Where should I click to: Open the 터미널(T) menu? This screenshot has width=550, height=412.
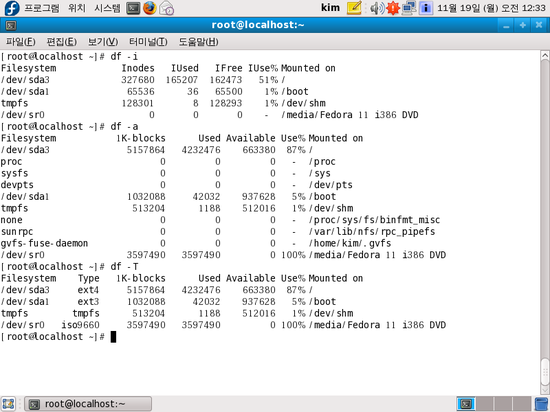[x=148, y=42]
